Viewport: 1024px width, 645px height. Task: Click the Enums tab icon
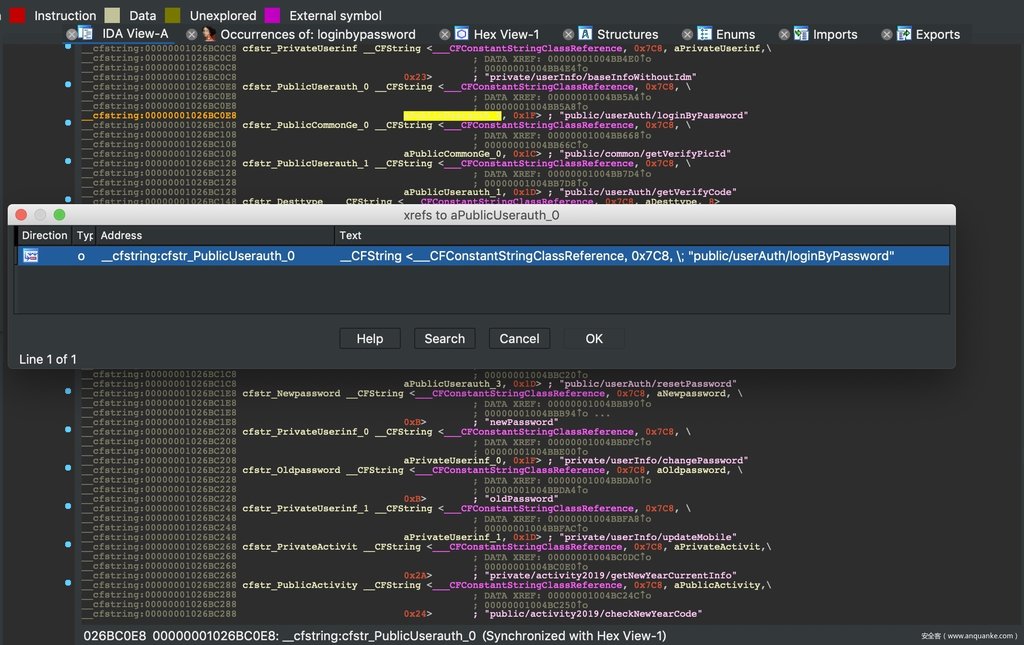coord(705,34)
